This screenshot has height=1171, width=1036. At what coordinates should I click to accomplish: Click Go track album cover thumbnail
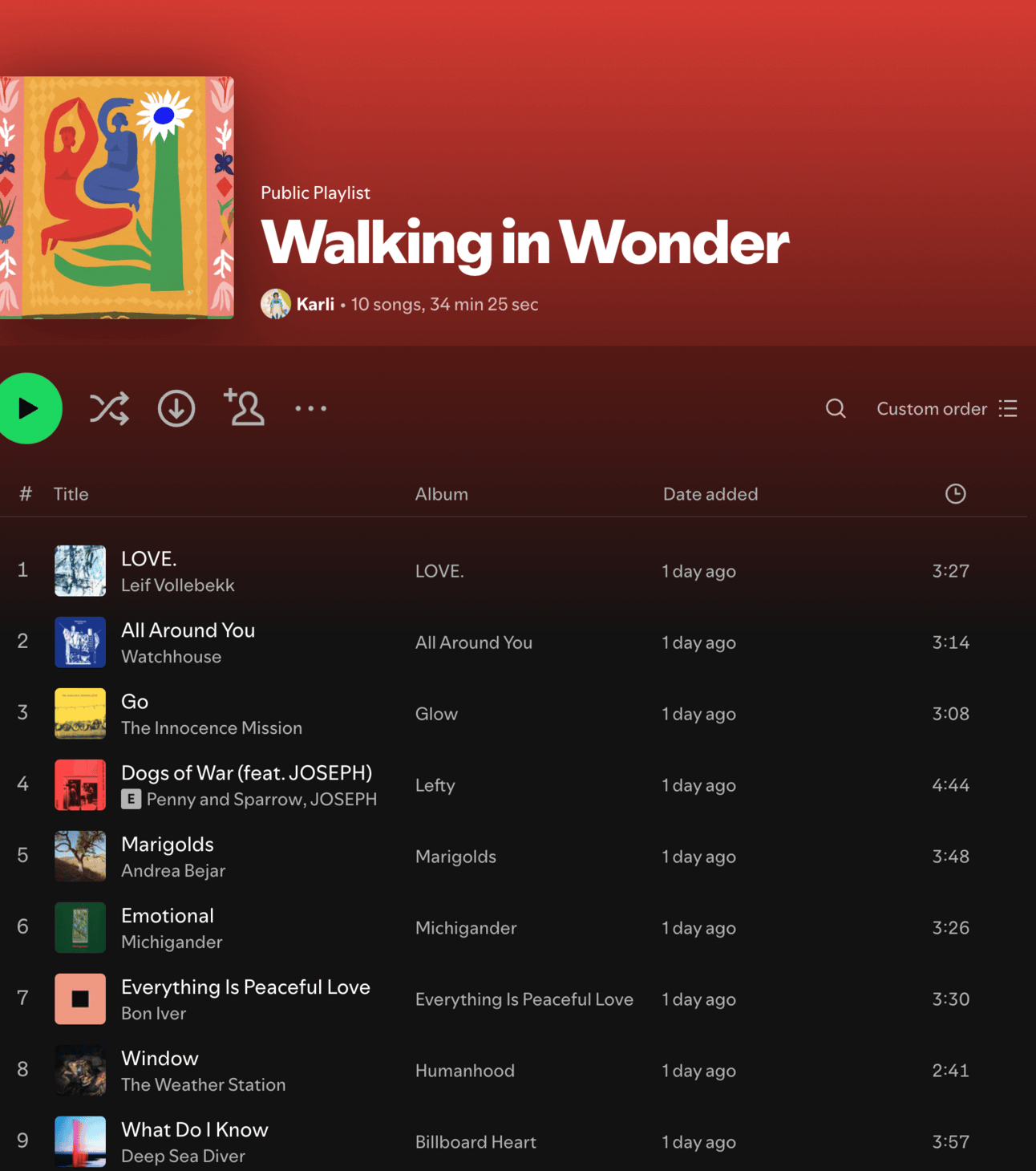[80, 714]
